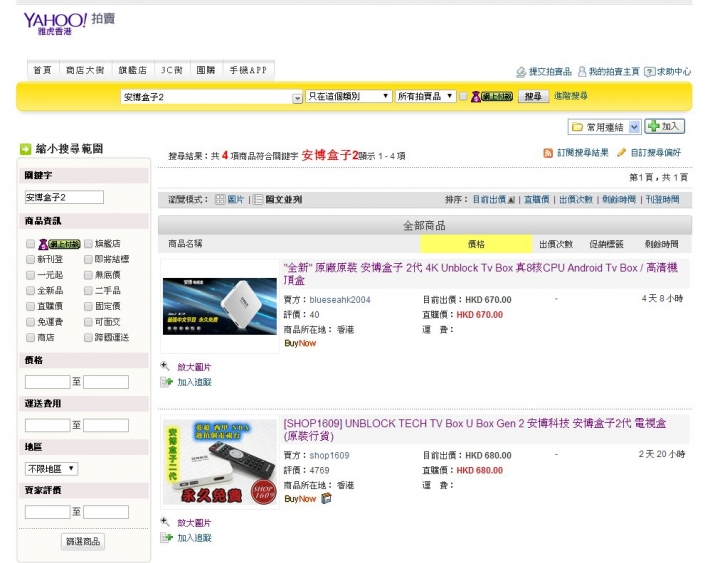This screenshot has height=563, width=720.
Task: Click BuyNow badge for shop1609 item
Action: 300,499
